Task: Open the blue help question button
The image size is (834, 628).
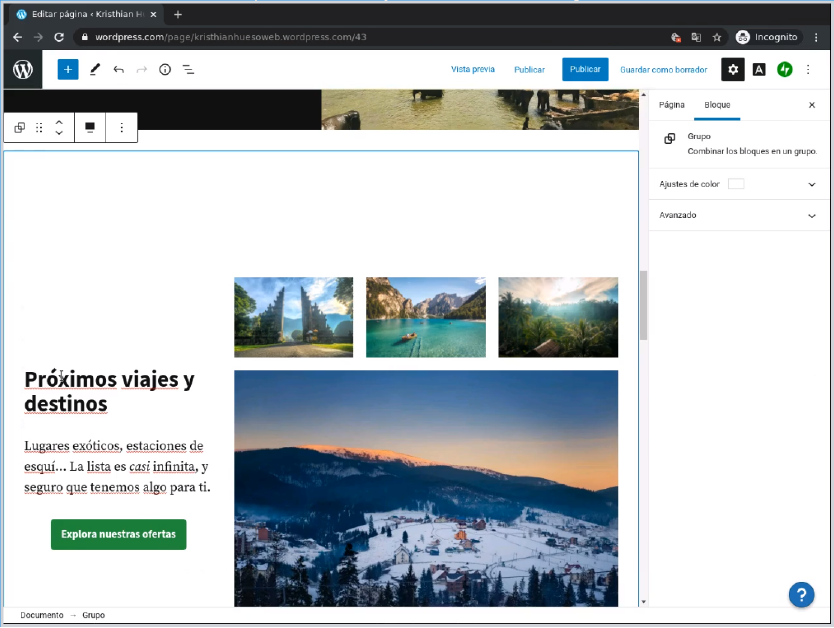Action: 801,594
